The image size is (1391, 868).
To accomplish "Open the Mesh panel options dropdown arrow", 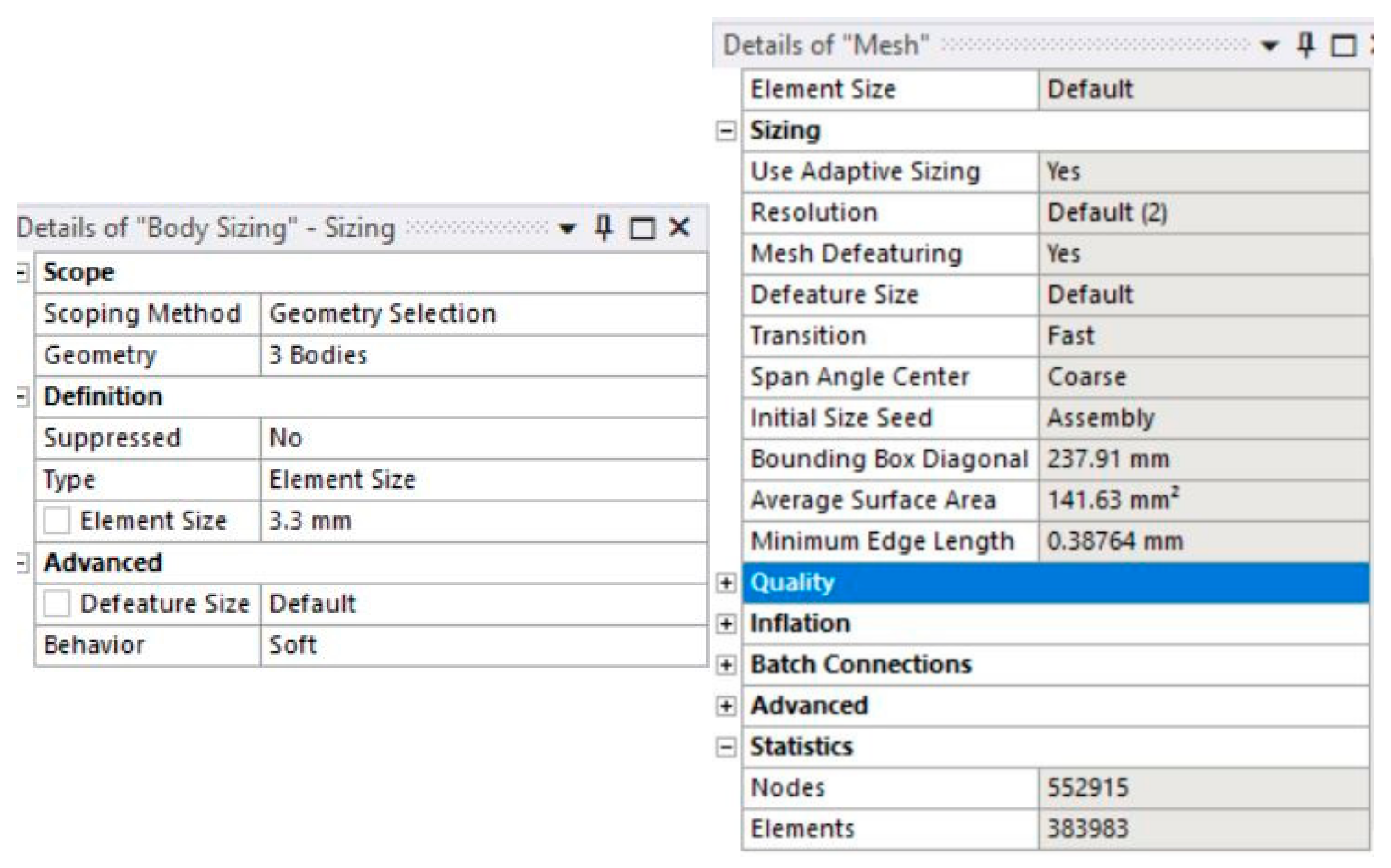I will 1269,46.
